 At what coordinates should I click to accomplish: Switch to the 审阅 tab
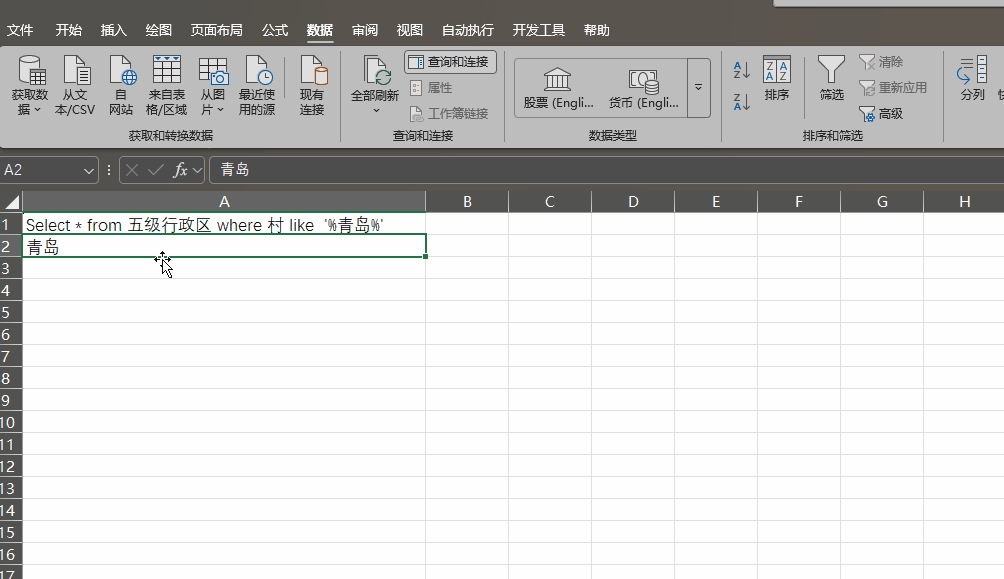364,30
